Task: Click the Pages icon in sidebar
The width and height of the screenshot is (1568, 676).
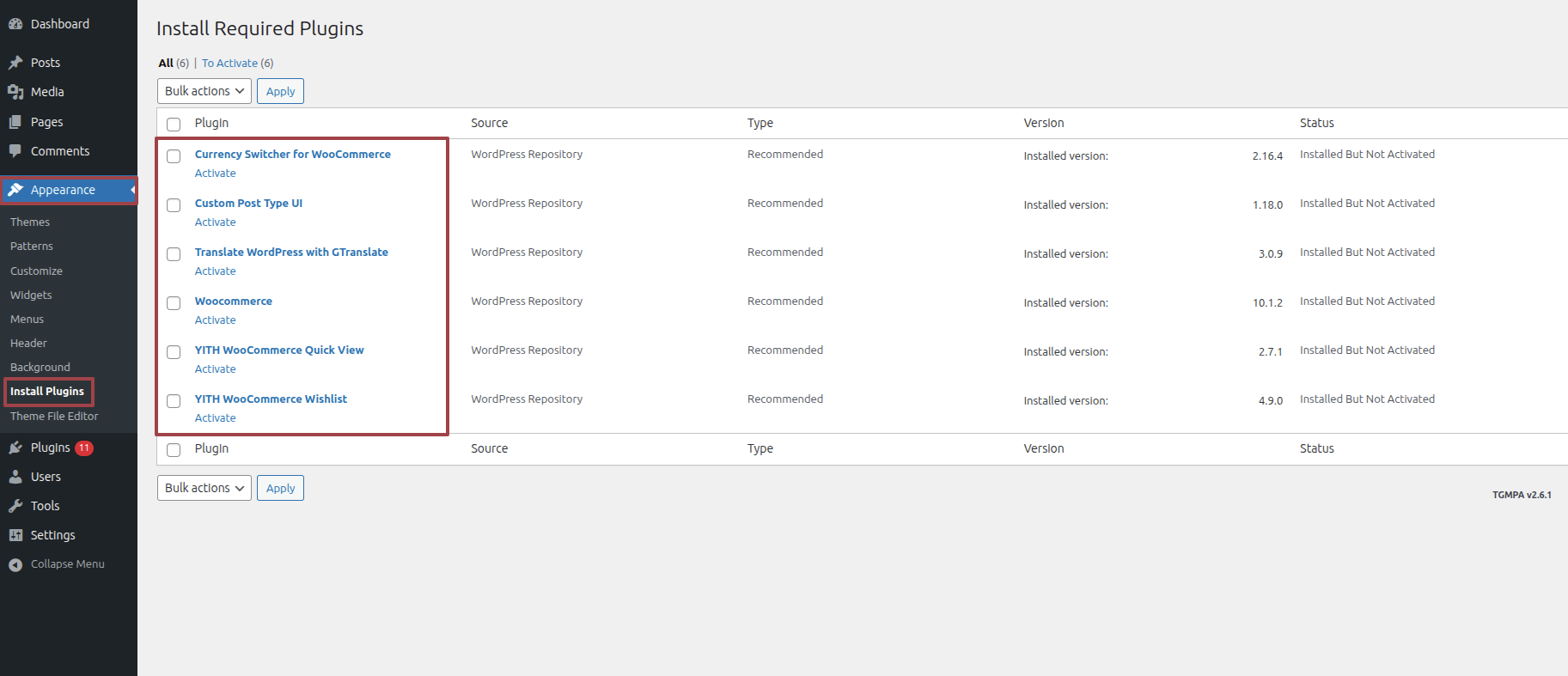Action: tap(15, 122)
